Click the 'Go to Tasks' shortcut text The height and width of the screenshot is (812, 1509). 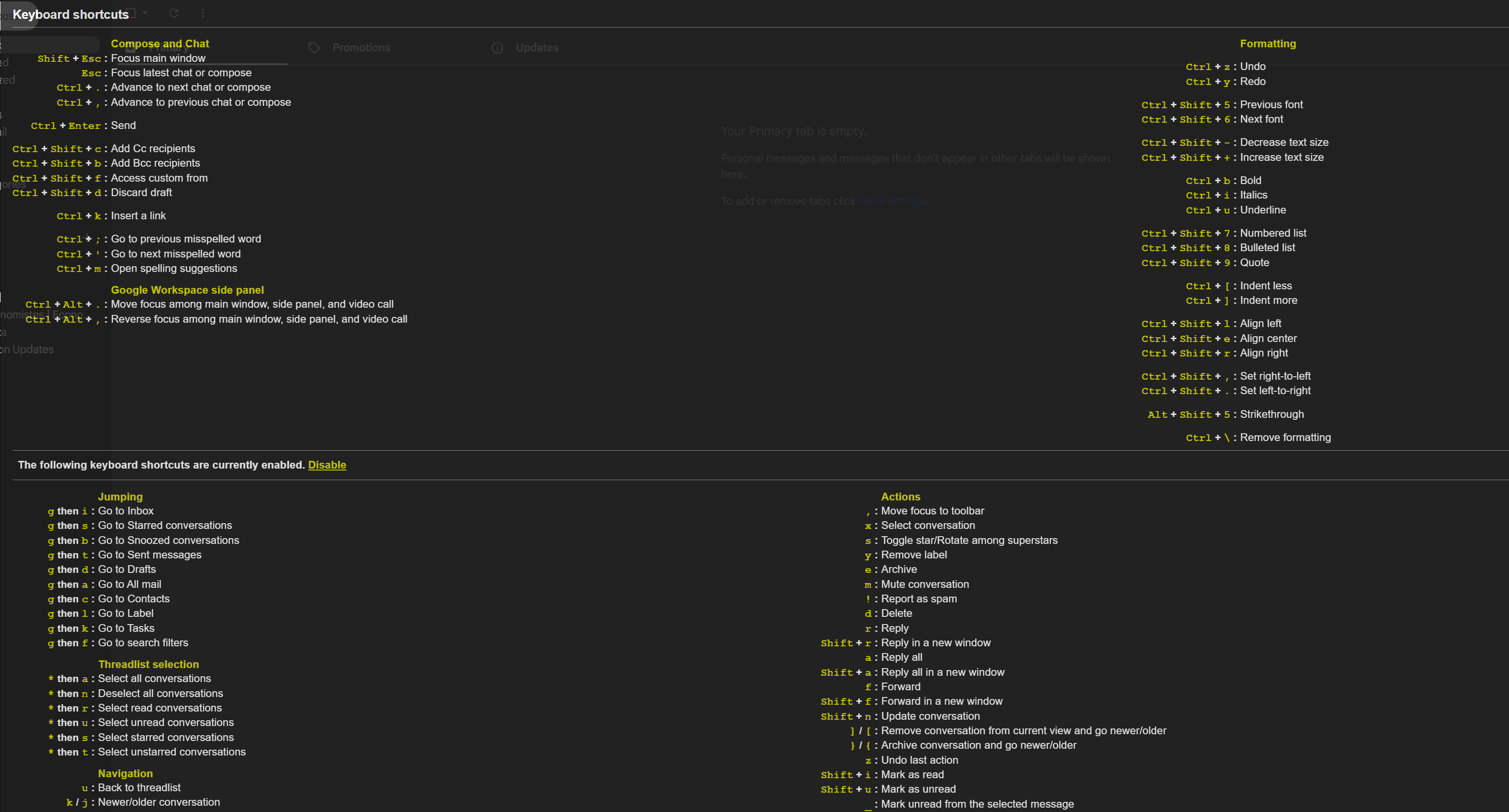[126, 628]
